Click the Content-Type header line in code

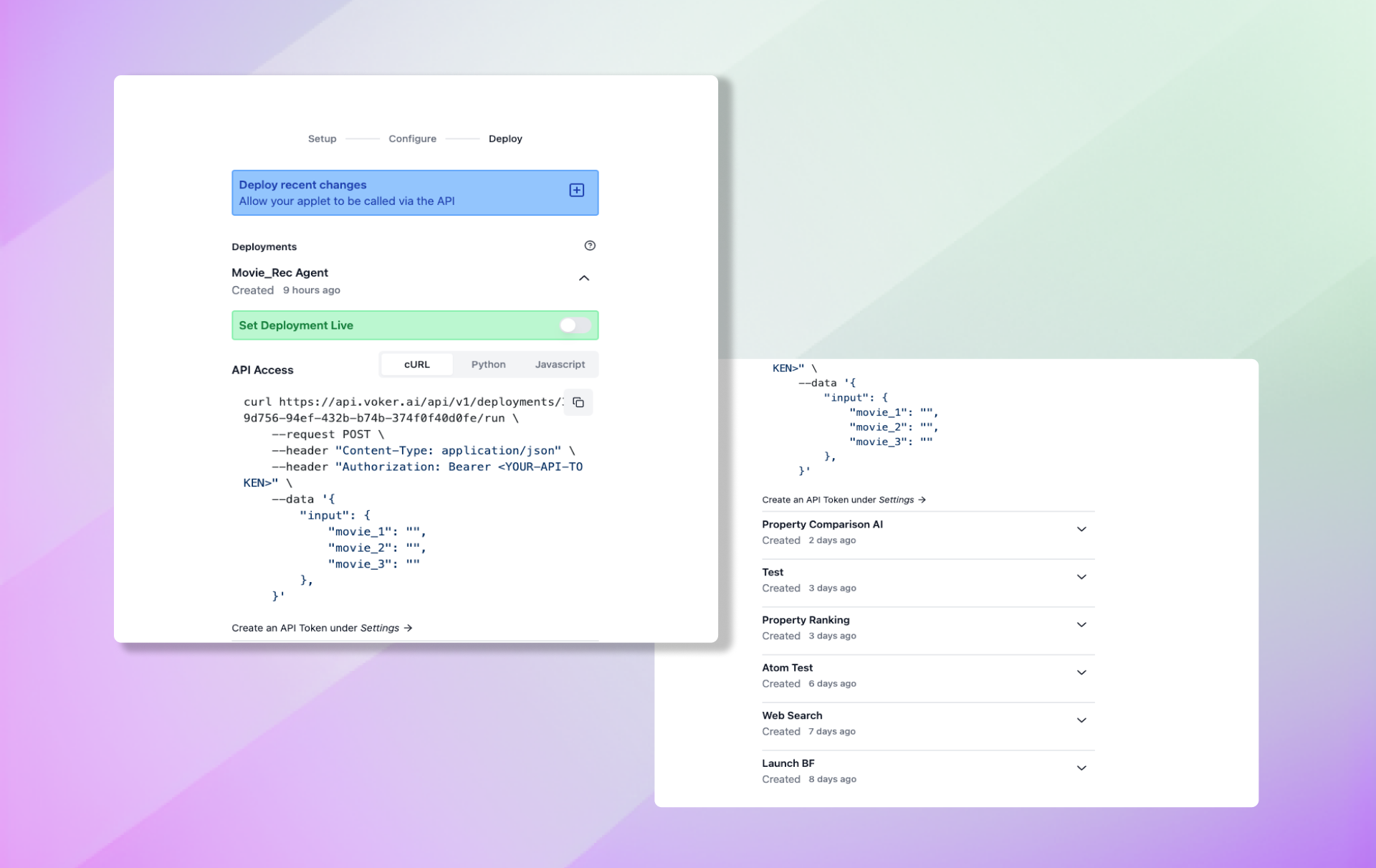pos(423,451)
